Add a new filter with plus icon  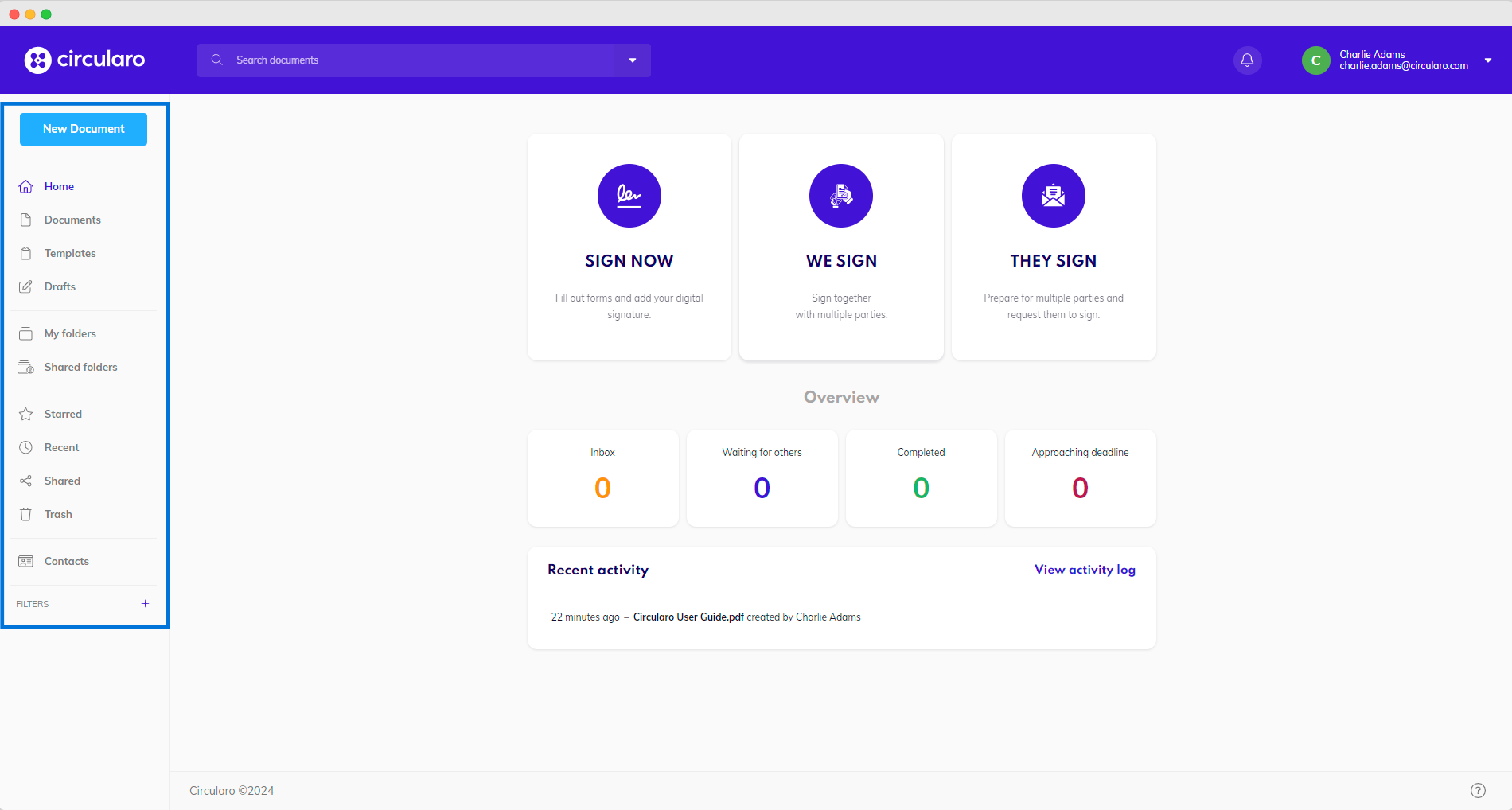145,604
